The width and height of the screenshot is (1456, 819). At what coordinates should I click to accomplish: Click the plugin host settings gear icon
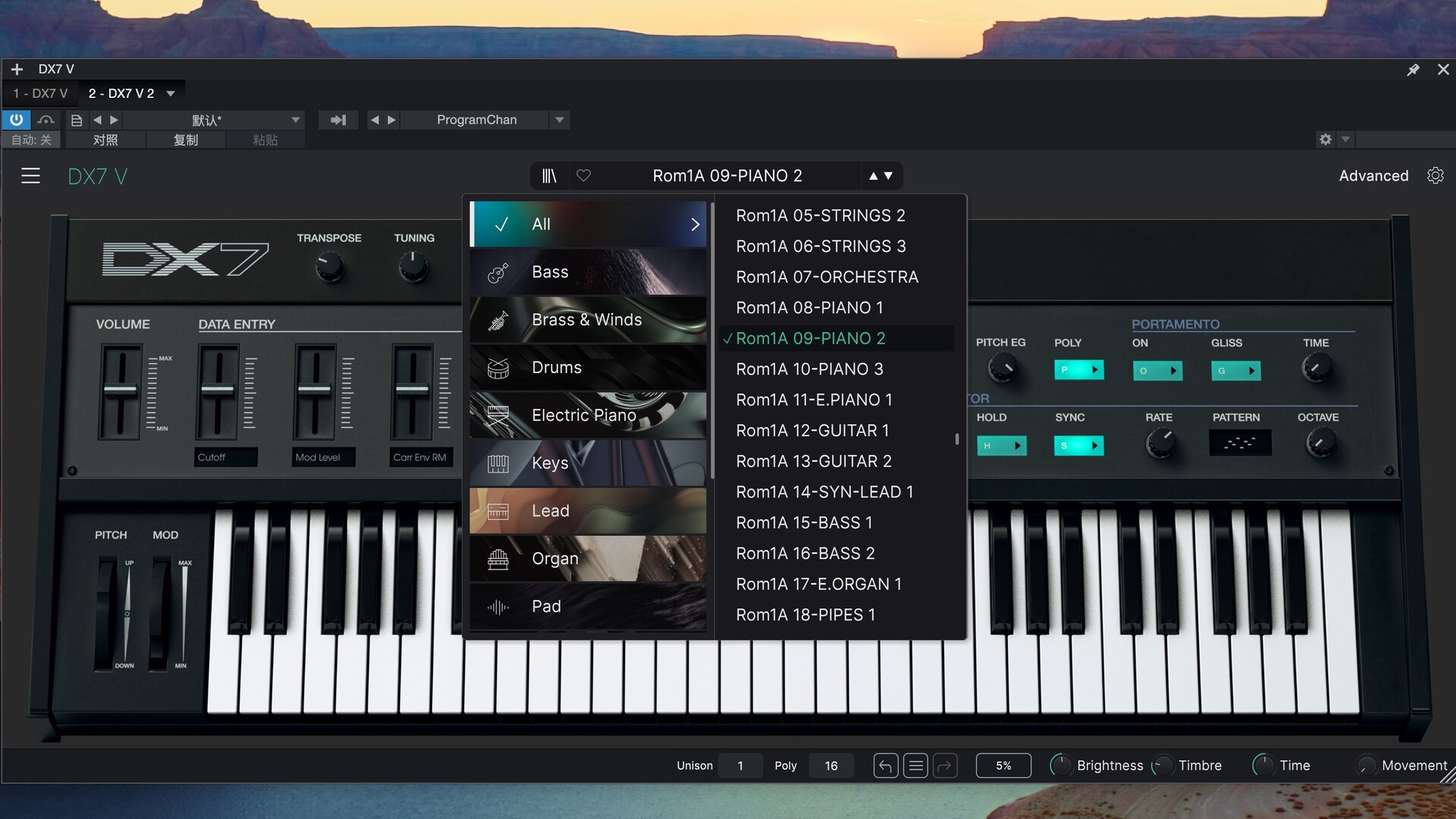click(x=1325, y=140)
